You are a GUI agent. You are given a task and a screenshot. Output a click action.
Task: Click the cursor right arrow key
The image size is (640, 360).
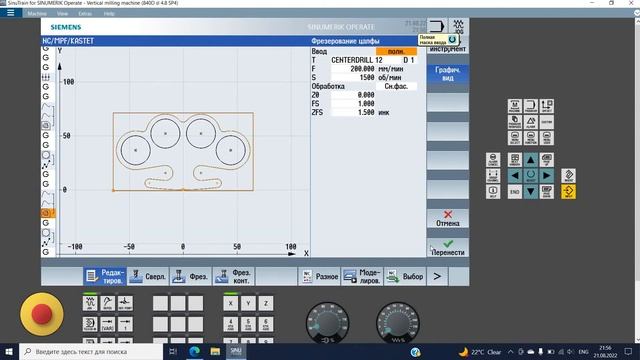(x=547, y=176)
